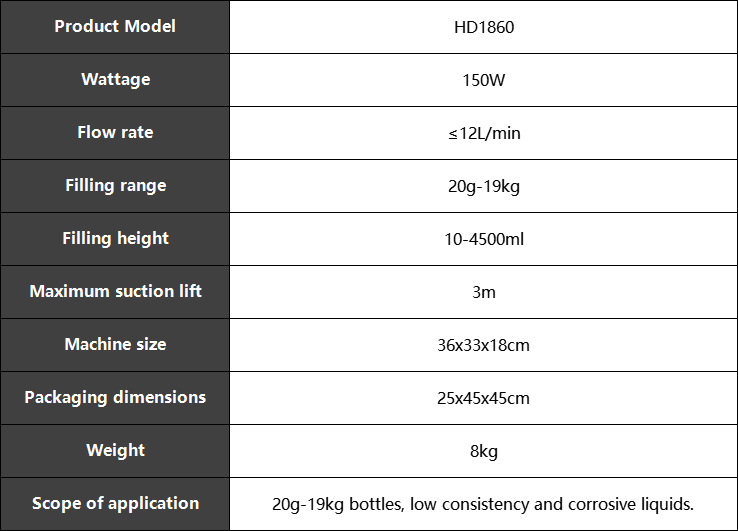The image size is (738, 531).
Task: Click the Flow rate label
Action: (x=115, y=132)
